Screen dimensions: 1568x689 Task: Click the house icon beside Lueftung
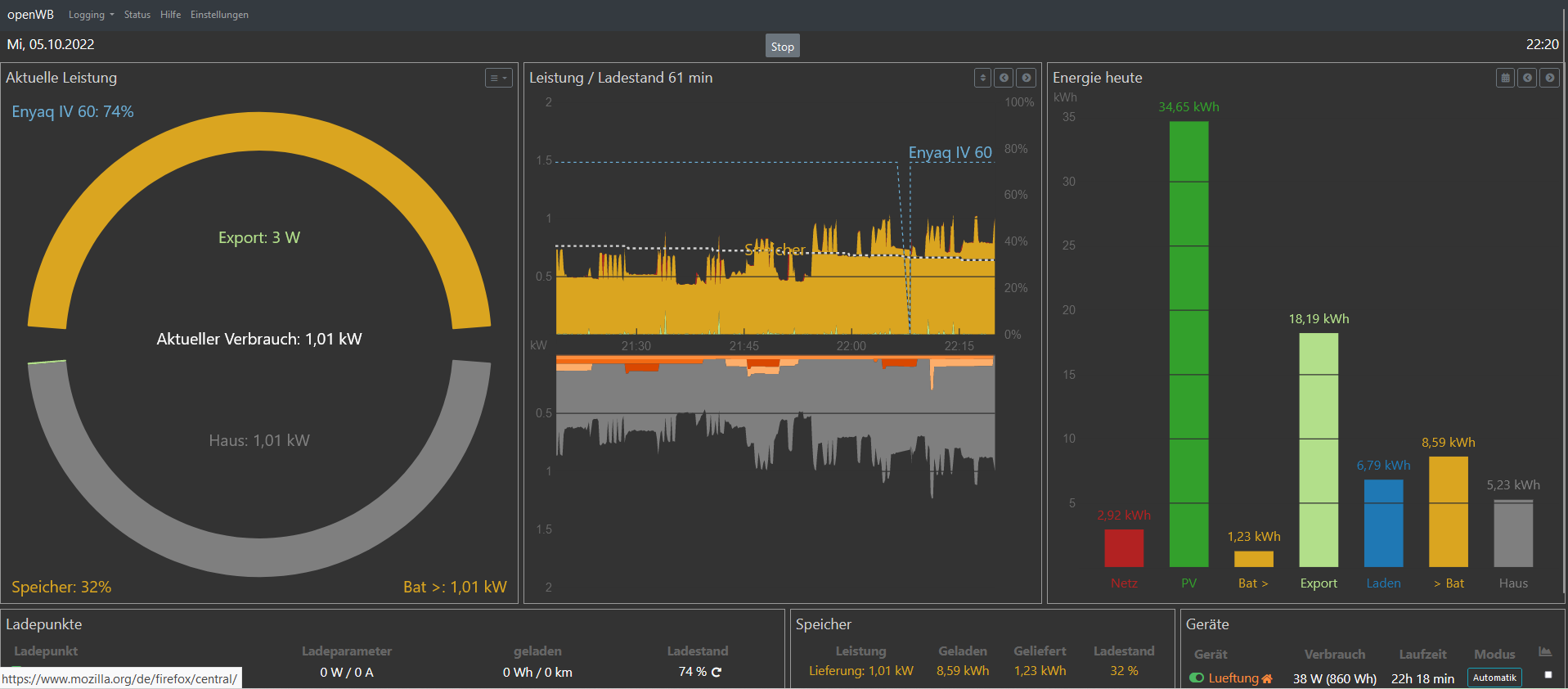click(1267, 678)
